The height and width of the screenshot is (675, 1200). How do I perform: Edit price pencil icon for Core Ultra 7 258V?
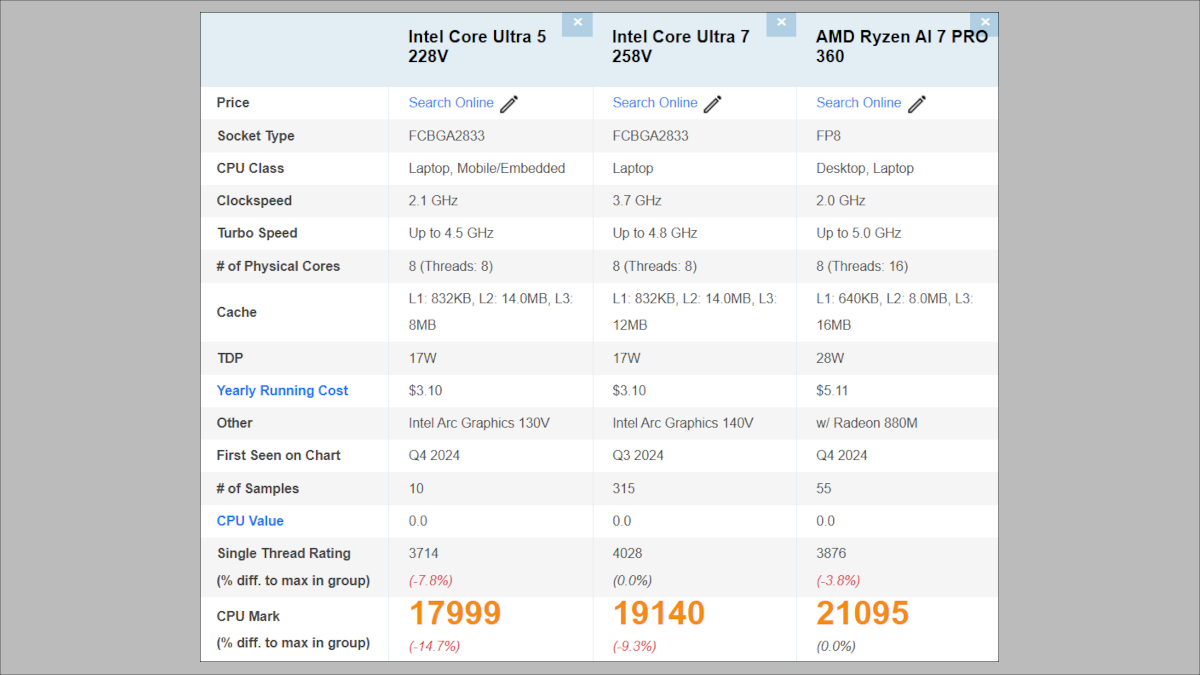[x=713, y=104]
